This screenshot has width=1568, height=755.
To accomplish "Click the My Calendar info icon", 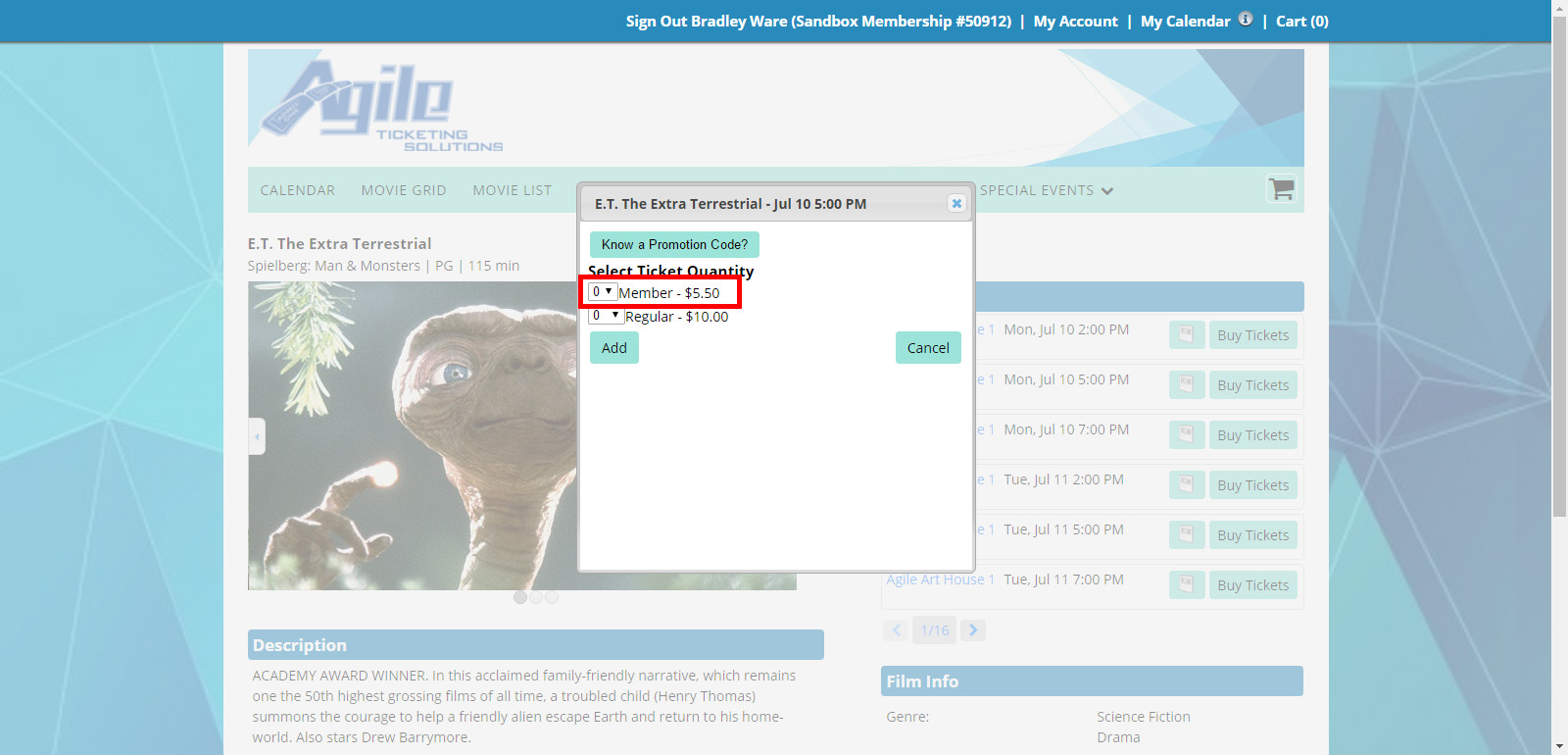I will click(1246, 19).
